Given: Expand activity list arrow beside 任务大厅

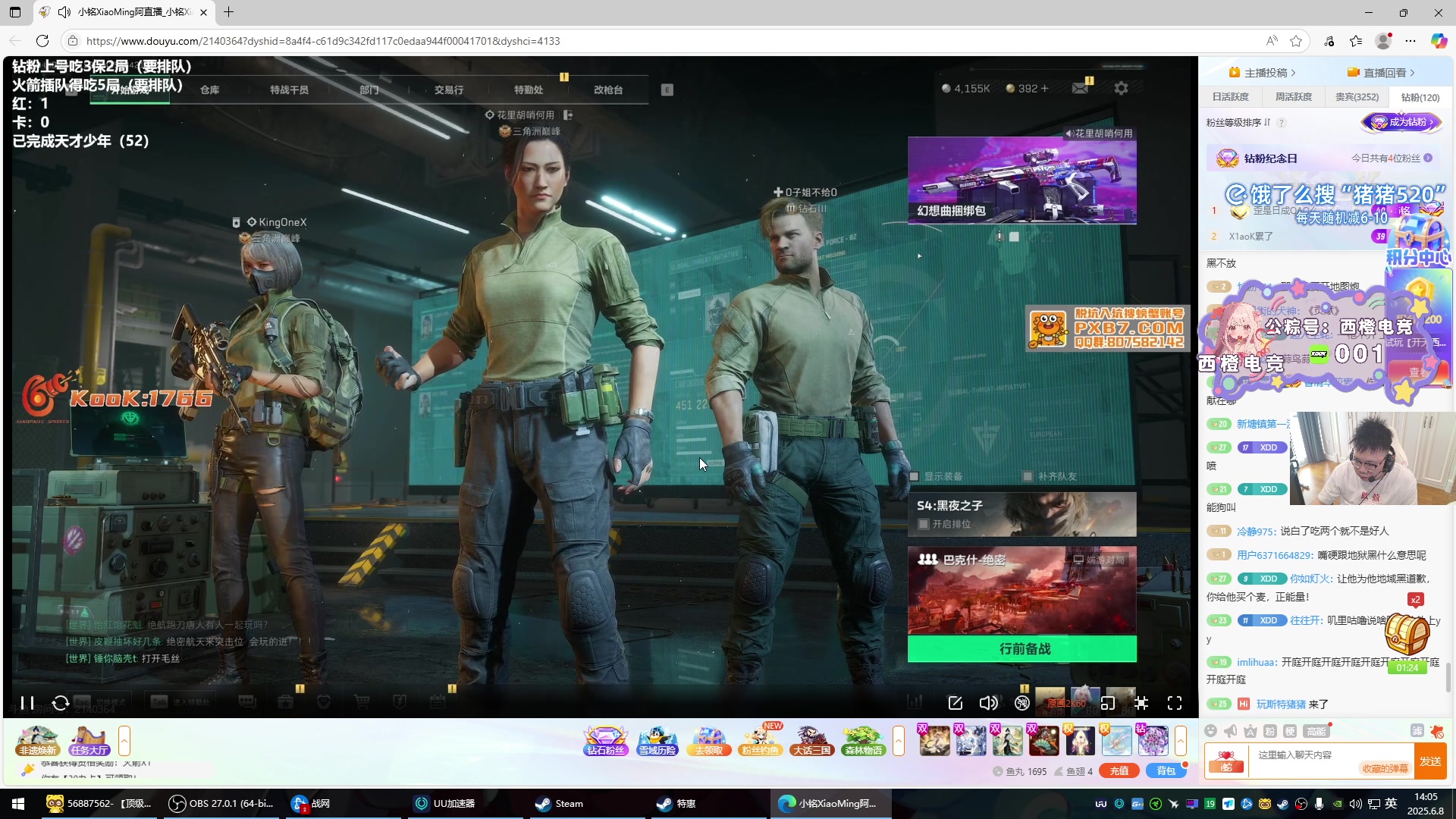Looking at the screenshot, I should 124,741.
